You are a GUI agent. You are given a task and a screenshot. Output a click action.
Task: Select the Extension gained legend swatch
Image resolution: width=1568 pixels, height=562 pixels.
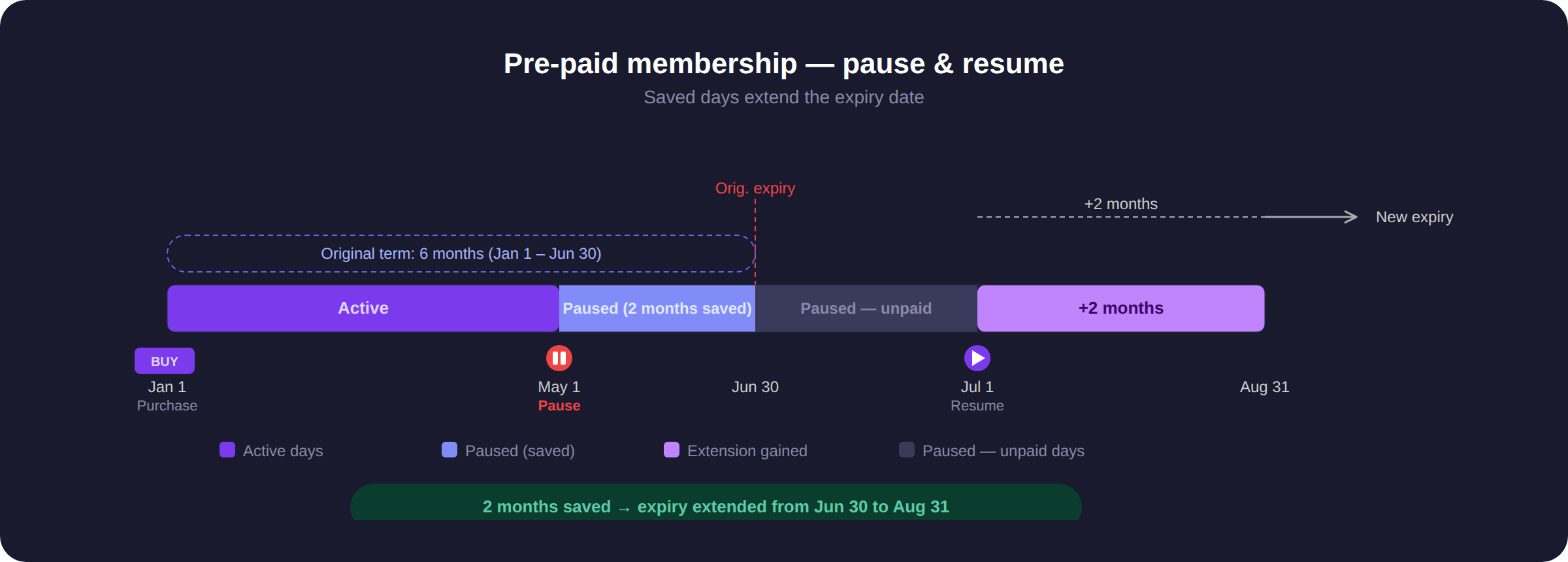pos(672,450)
